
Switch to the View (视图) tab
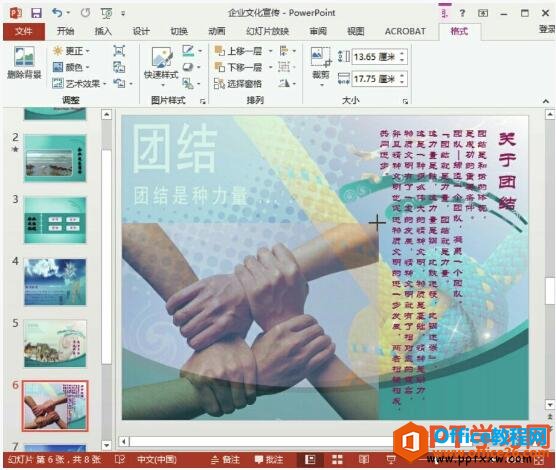click(356, 31)
